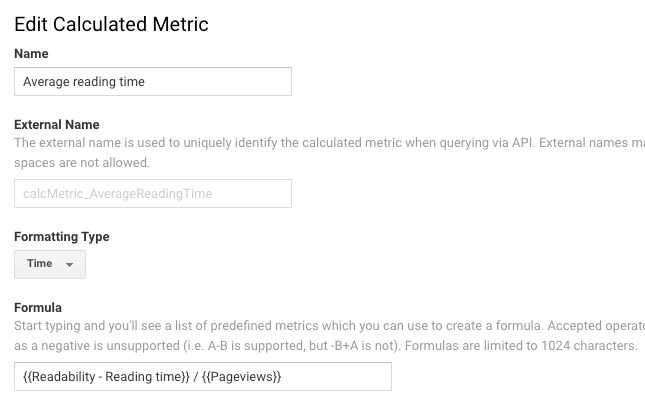Click the Name input field
Viewport: 645px width, 409px height.
(x=153, y=81)
